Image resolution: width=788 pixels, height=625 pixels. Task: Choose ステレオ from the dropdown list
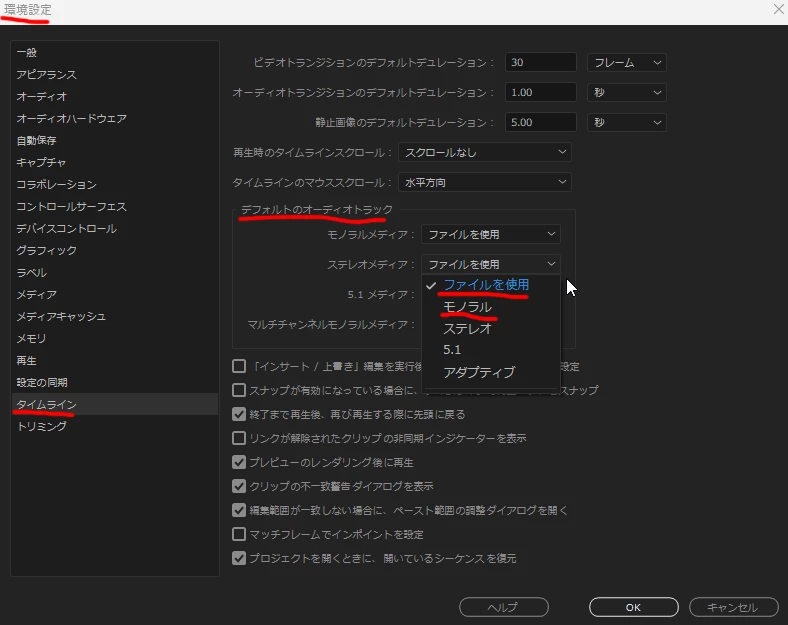467,329
